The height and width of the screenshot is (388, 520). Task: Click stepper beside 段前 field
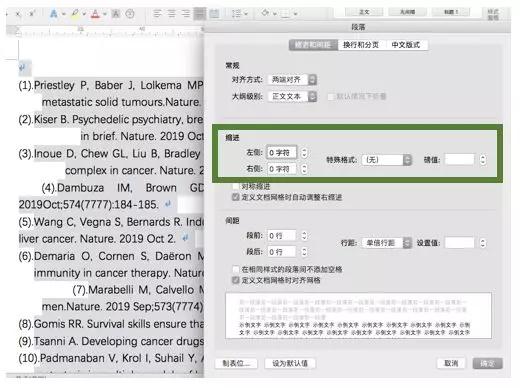click(x=304, y=236)
